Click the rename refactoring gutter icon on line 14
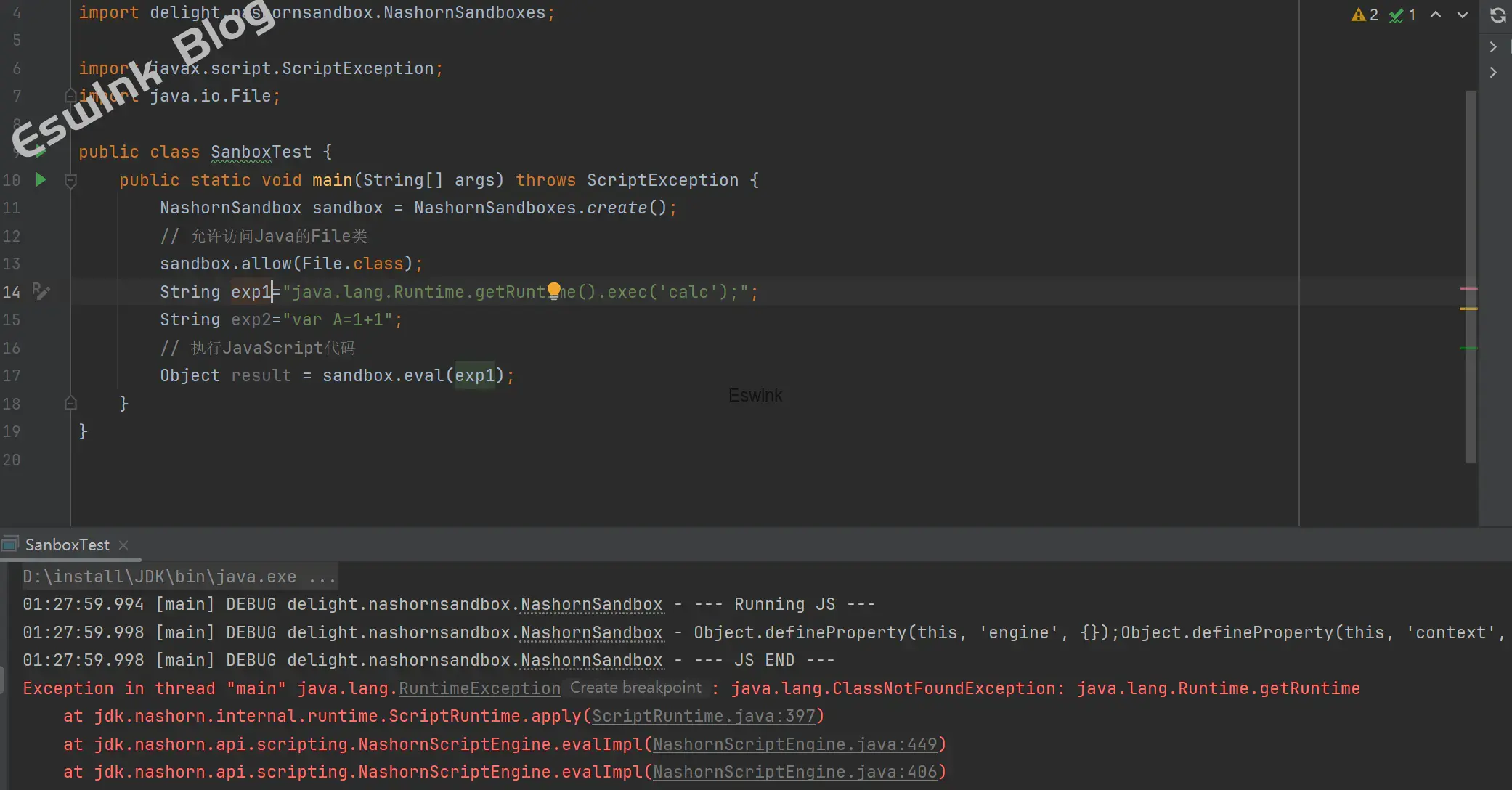This screenshot has height=790, width=1512. [41, 292]
